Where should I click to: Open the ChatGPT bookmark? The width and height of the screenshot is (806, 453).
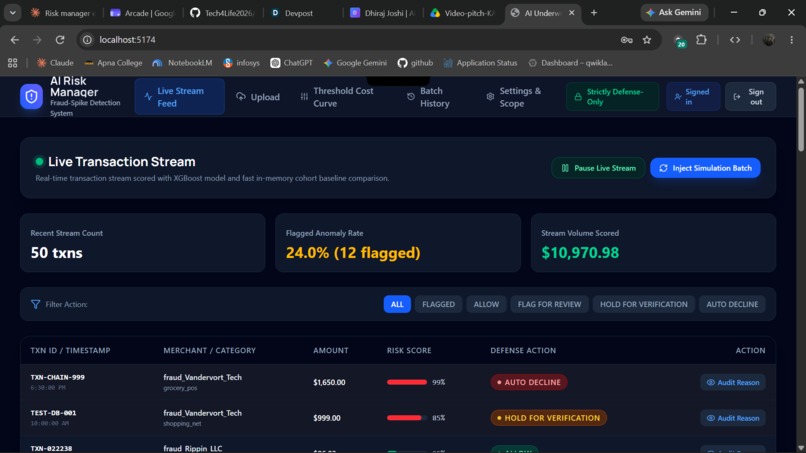(x=291, y=63)
